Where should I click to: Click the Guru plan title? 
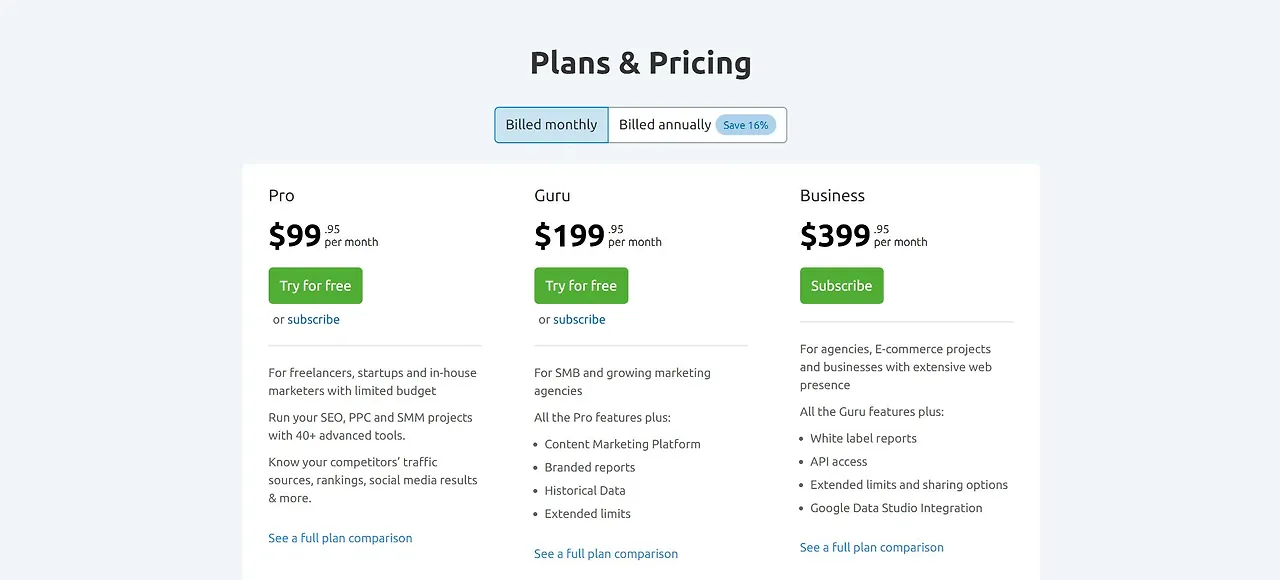tap(552, 195)
